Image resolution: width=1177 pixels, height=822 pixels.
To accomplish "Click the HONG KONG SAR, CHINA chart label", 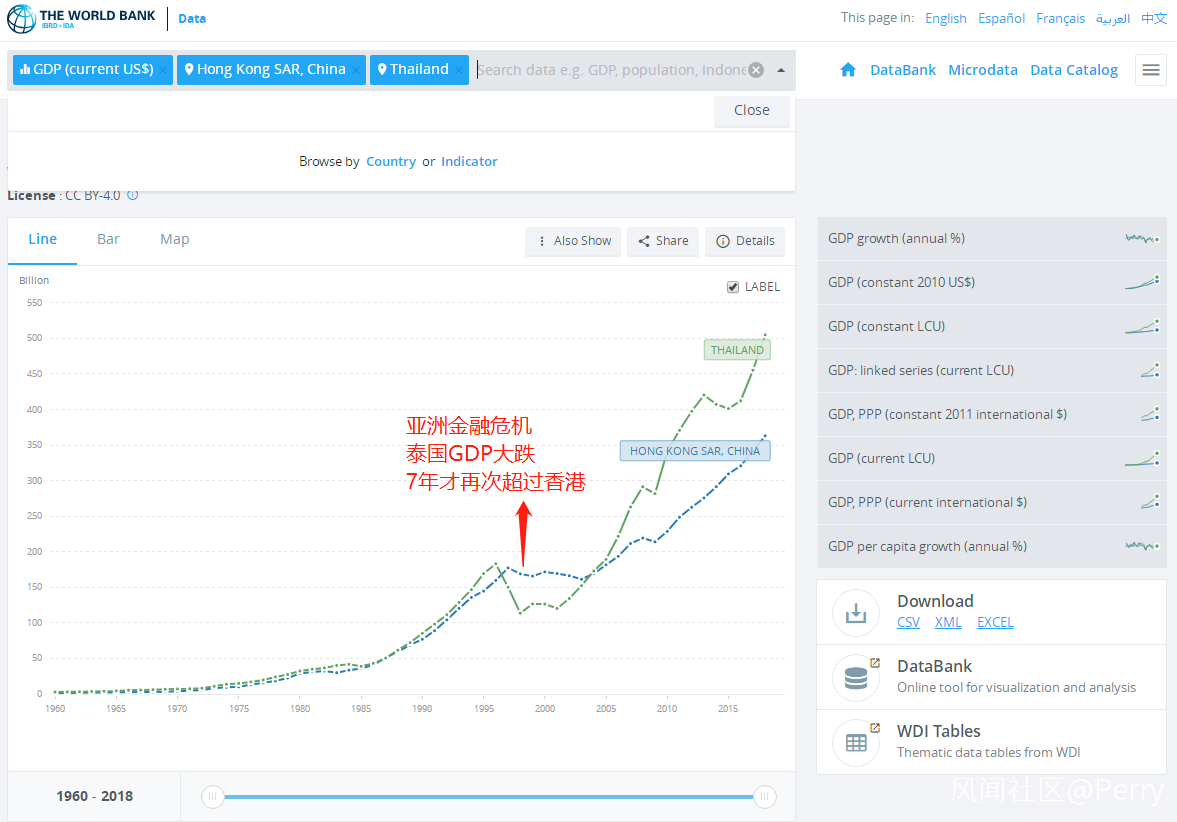I will (x=694, y=451).
